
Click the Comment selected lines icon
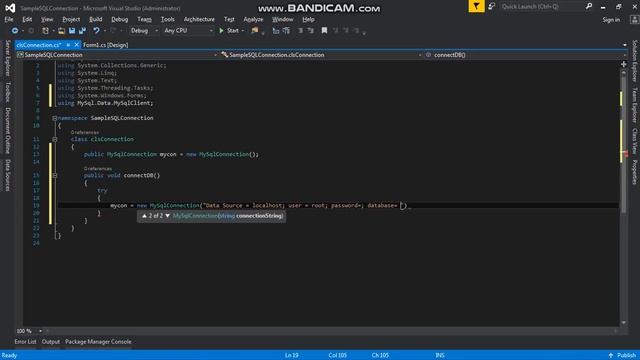tap(276, 31)
